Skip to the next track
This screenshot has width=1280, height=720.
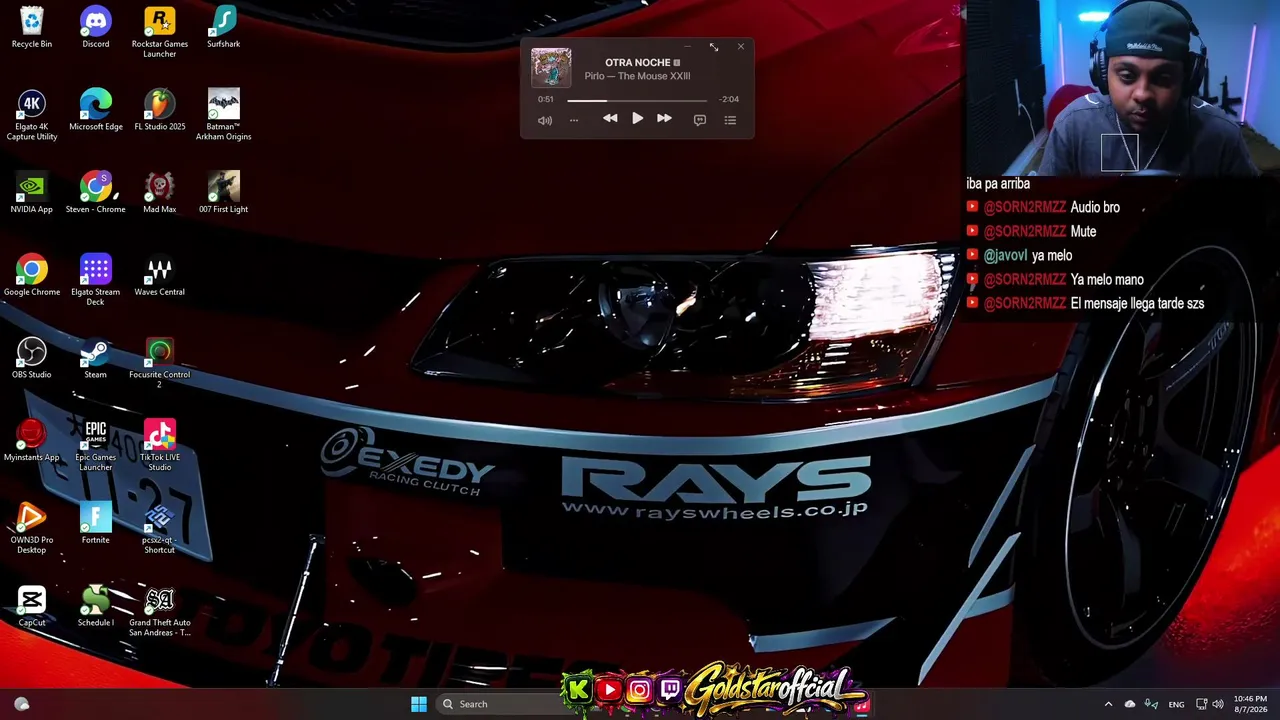[664, 118]
